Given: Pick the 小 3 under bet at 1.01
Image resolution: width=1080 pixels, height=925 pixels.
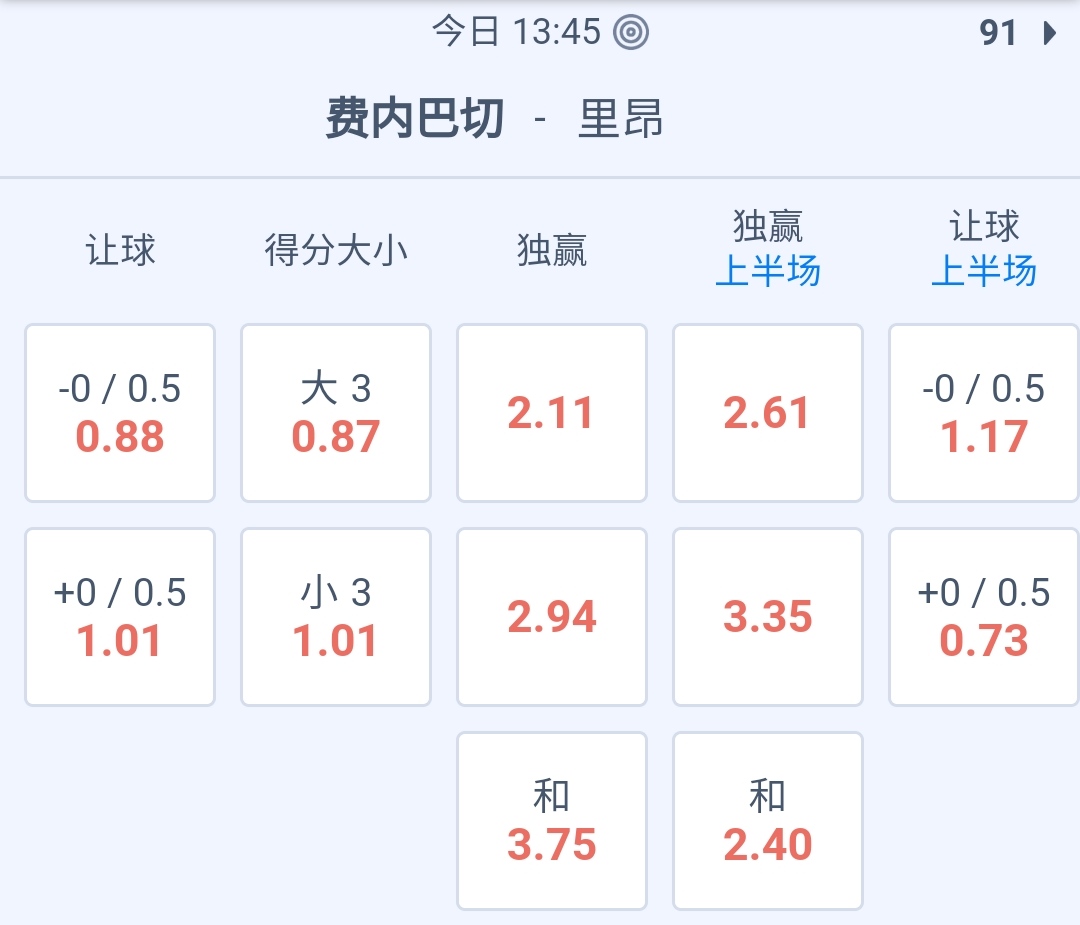Looking at the screenshot, I should [336, 617].
